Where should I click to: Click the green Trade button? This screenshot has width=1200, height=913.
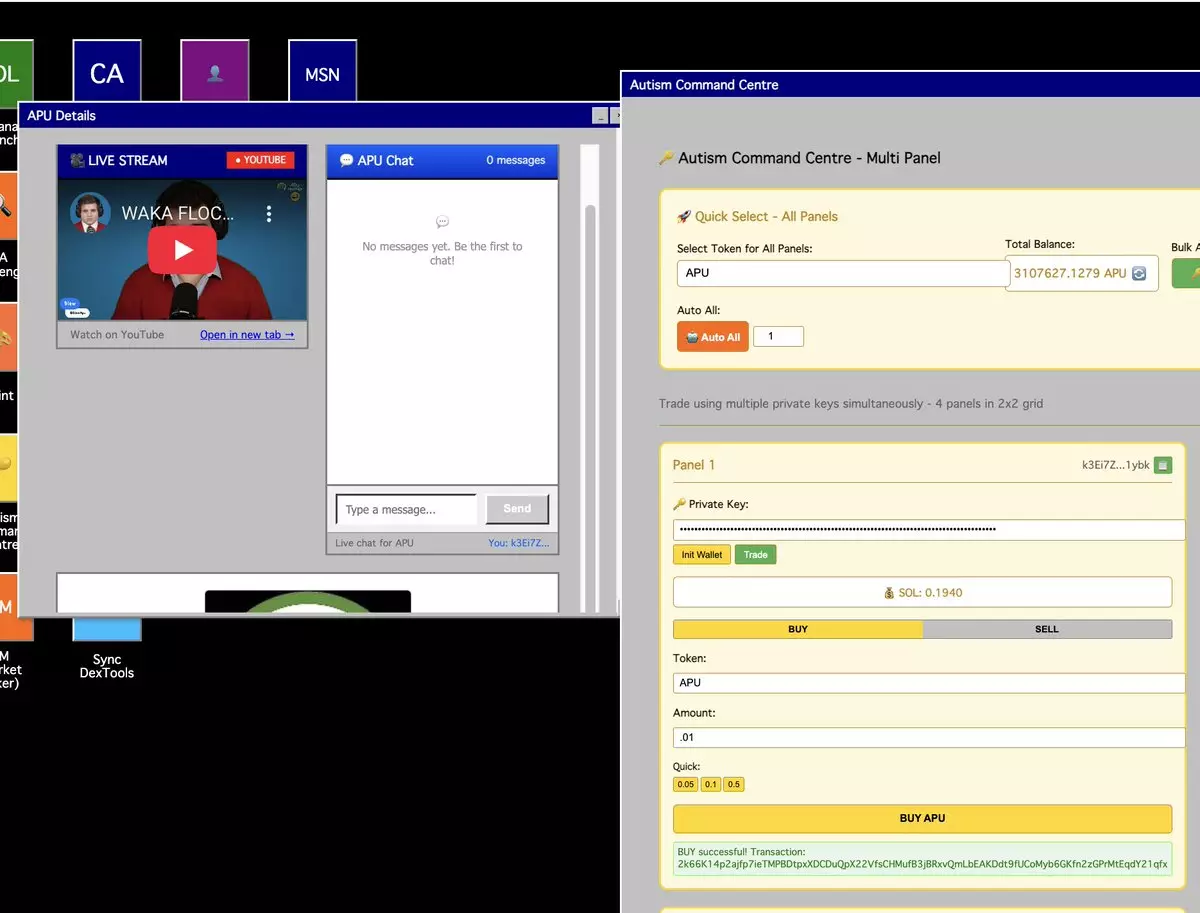(755, 555)
